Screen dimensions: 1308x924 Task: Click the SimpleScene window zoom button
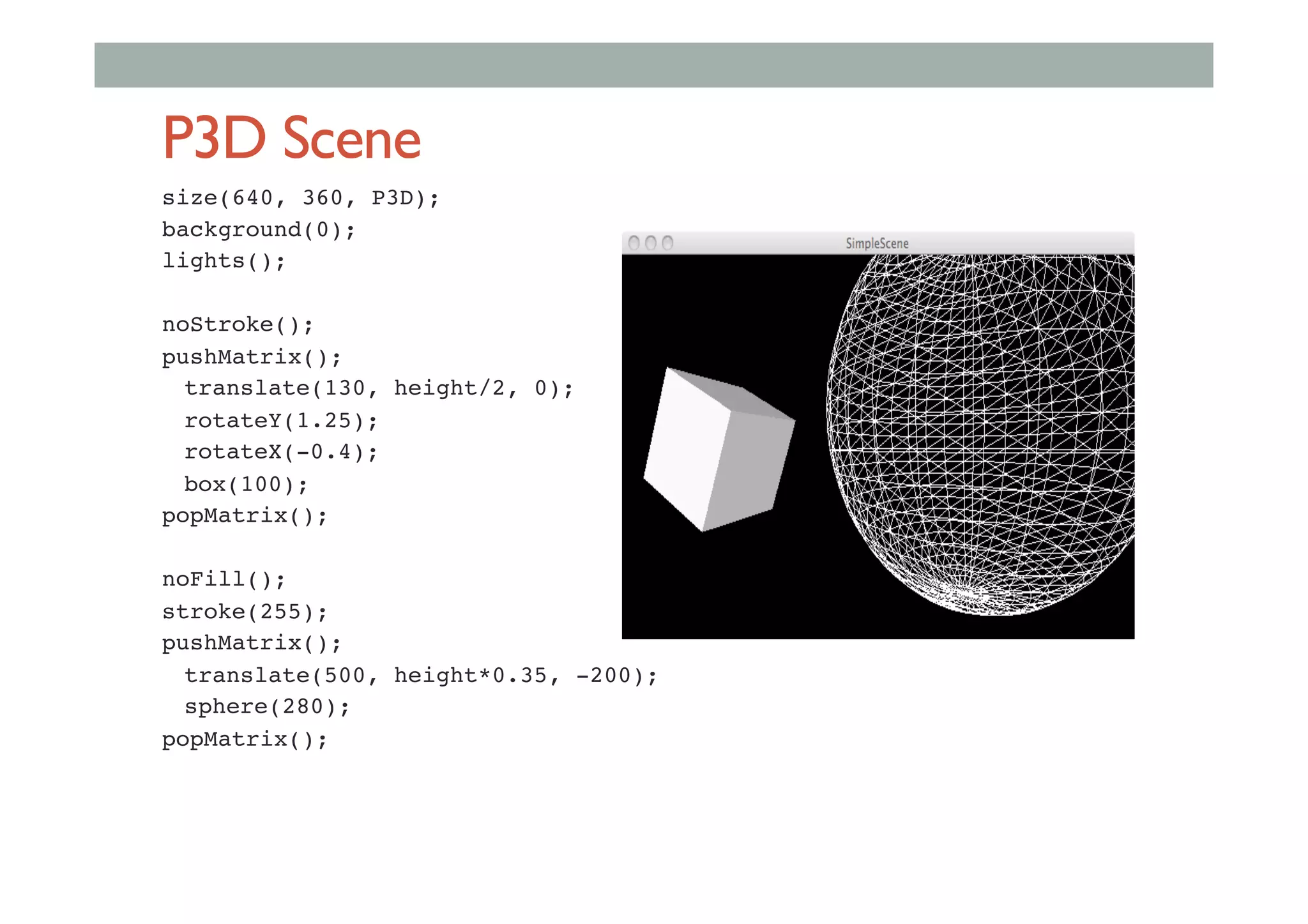click(667, 243)
